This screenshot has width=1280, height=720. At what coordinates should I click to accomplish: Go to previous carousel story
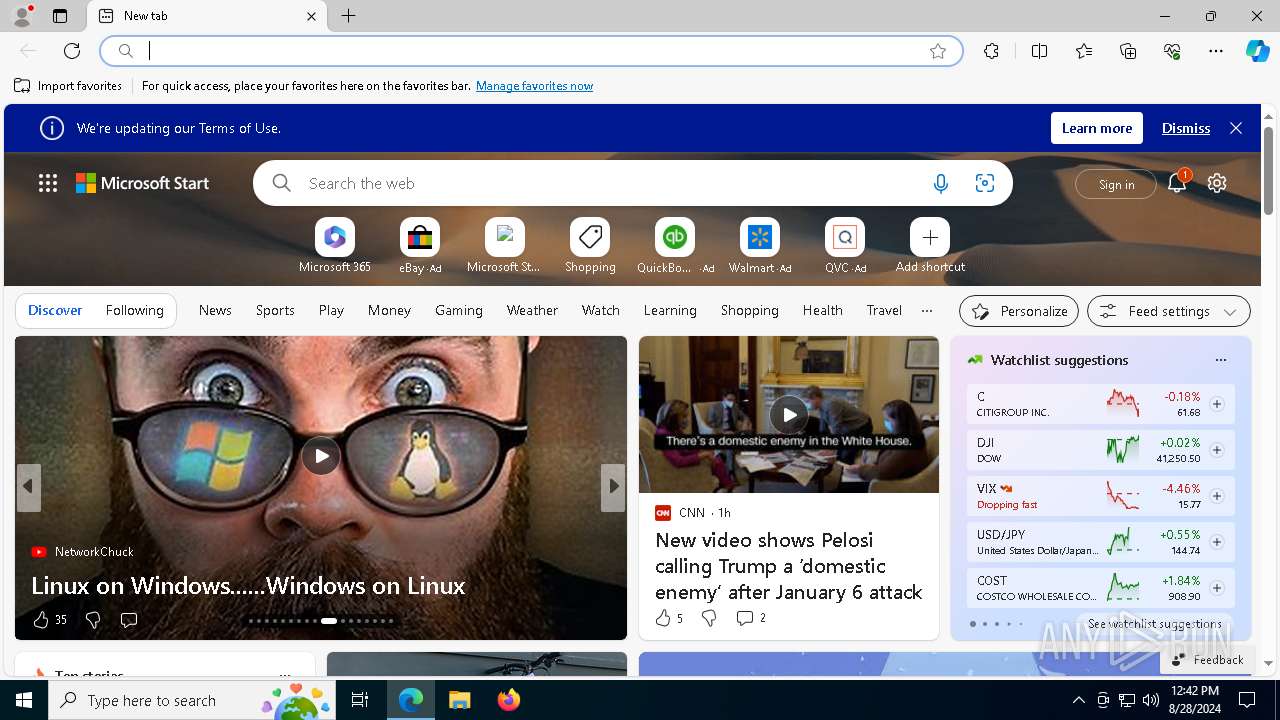[28, 487]
